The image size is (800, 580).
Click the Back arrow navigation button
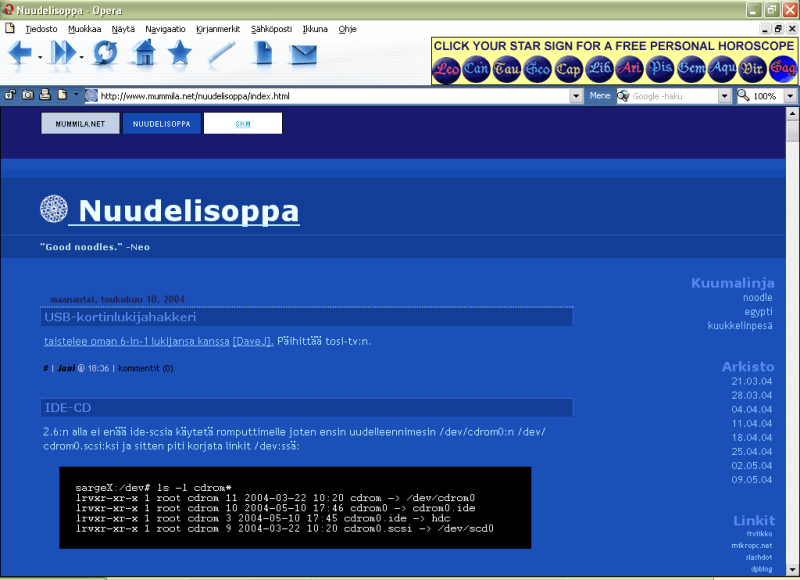pos(19,56)
